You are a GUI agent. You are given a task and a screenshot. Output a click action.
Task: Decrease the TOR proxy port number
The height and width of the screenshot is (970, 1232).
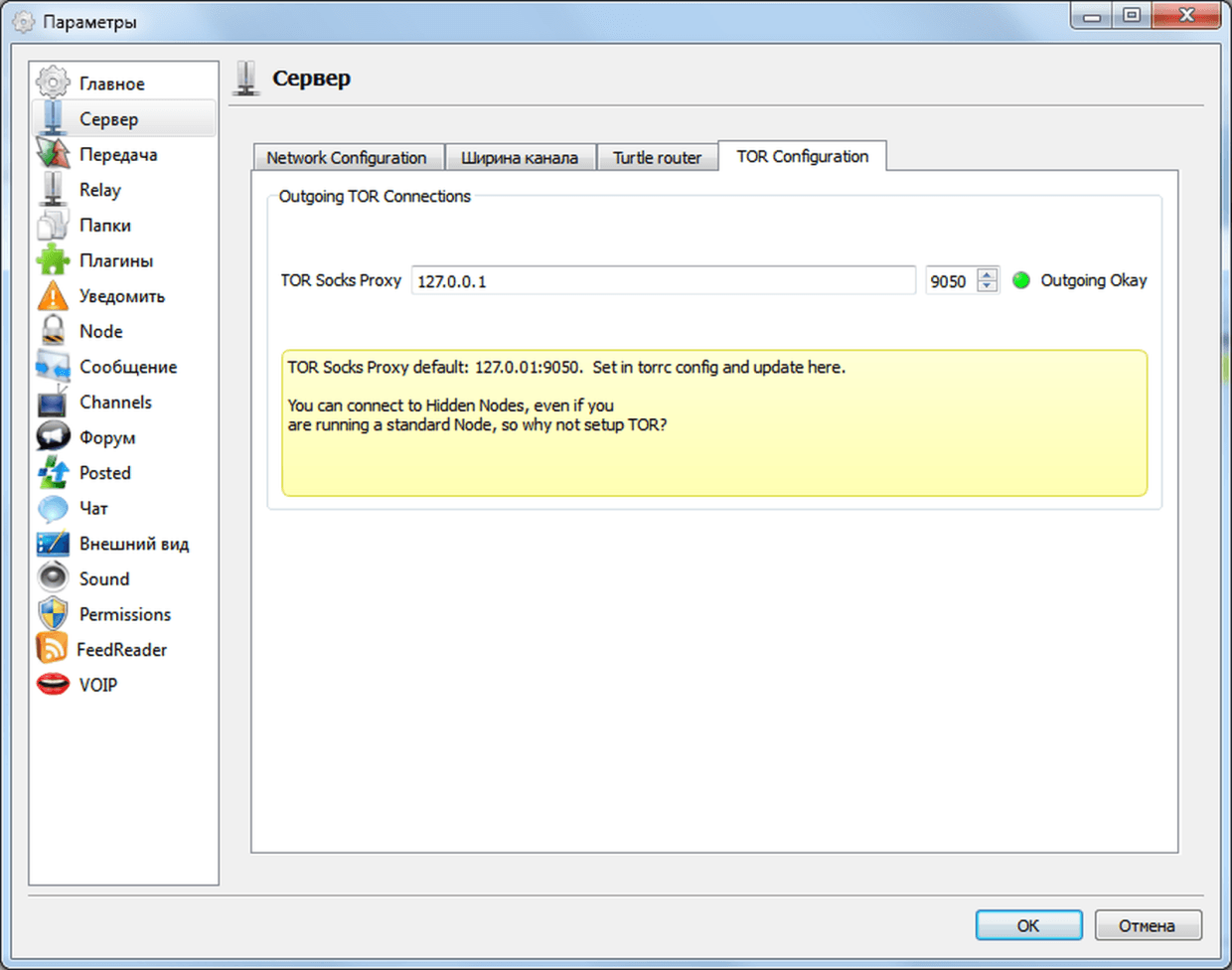[987, 287]
